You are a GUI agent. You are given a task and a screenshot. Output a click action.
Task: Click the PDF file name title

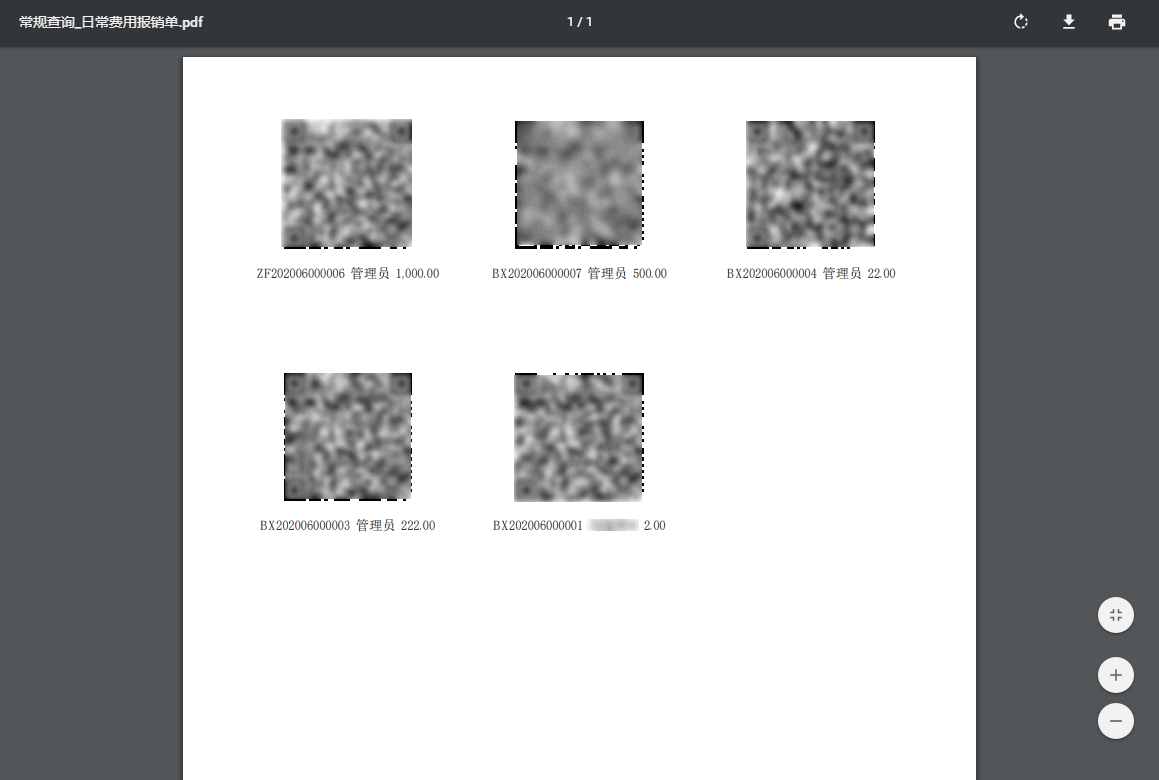111,22
